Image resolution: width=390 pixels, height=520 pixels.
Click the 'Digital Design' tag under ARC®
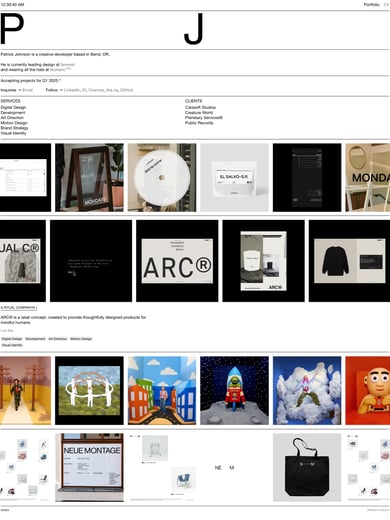(12, 339)
